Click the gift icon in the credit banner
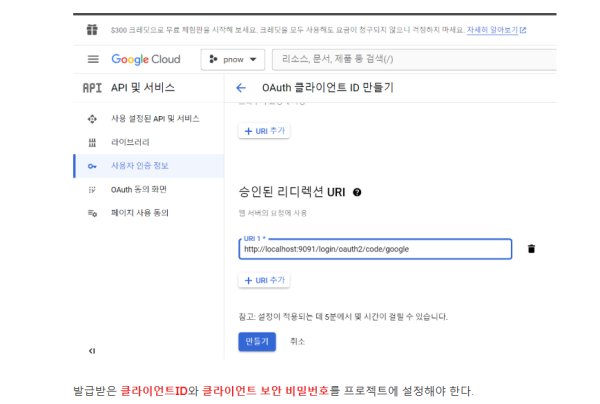Viewport: 600px width, 404px height. pyautogui.click(x=92, y=30)
